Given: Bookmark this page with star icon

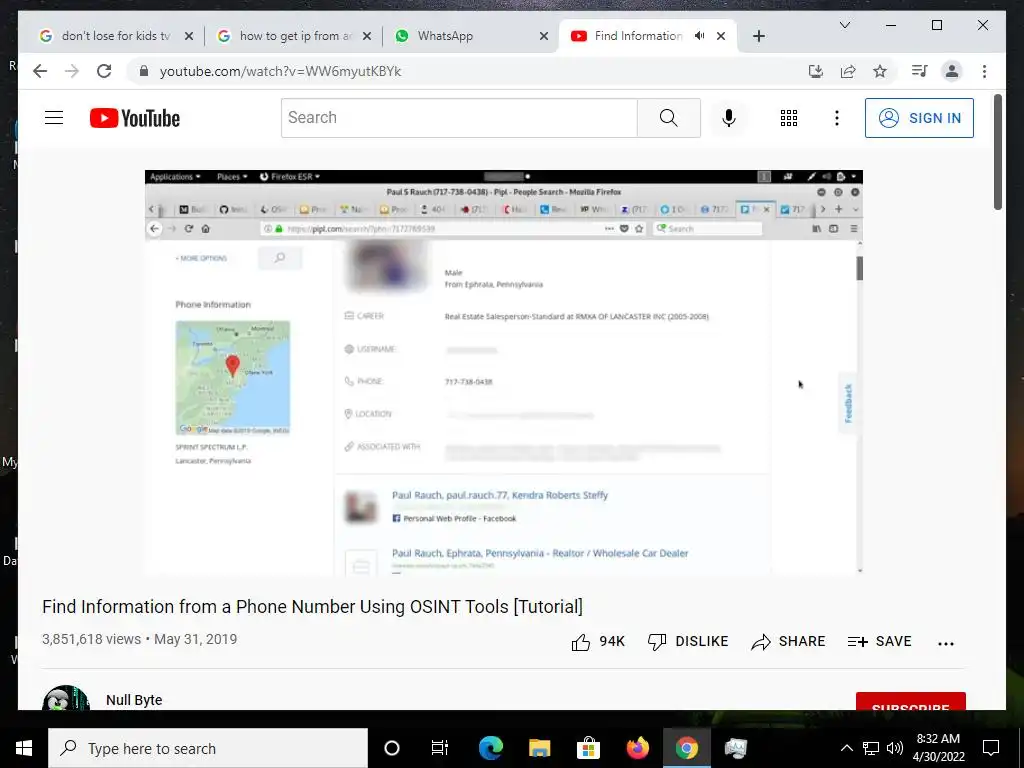Looking at the screenshot, I should [x=880, y=71].
